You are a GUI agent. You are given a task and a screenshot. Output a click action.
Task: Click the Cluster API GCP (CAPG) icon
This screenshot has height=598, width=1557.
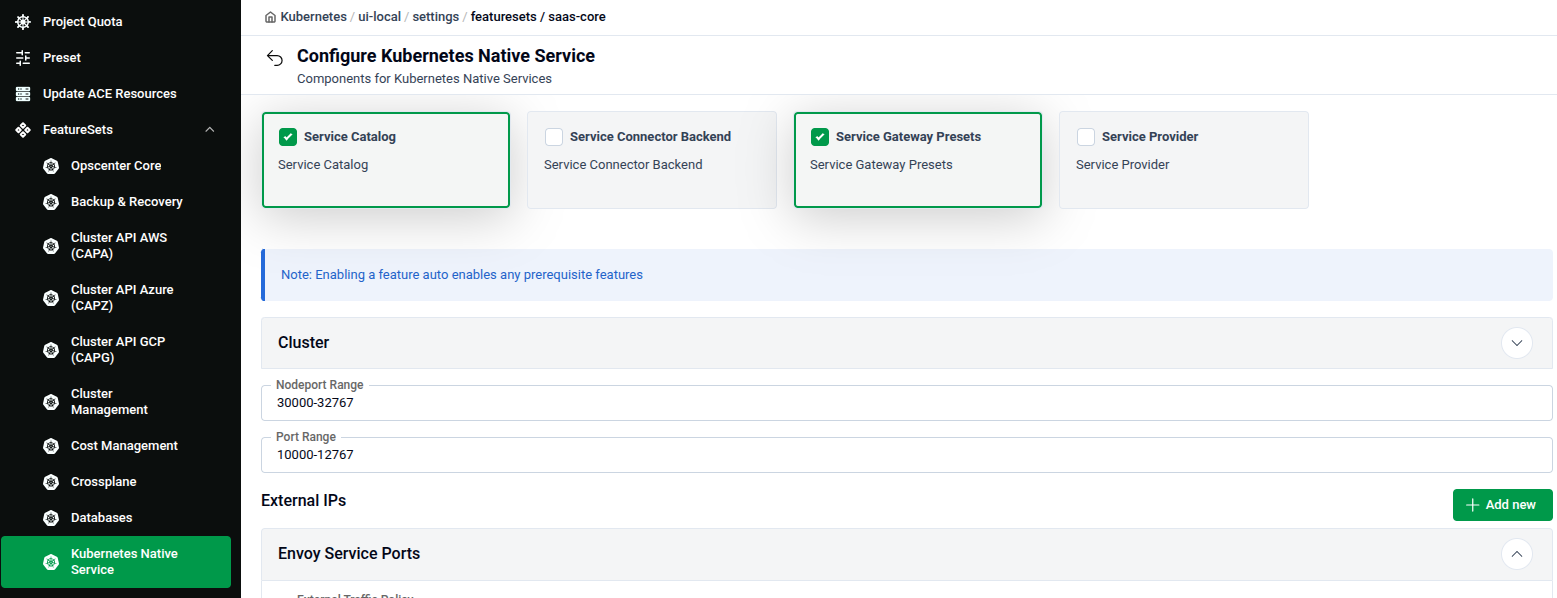(x=51, y=350)
